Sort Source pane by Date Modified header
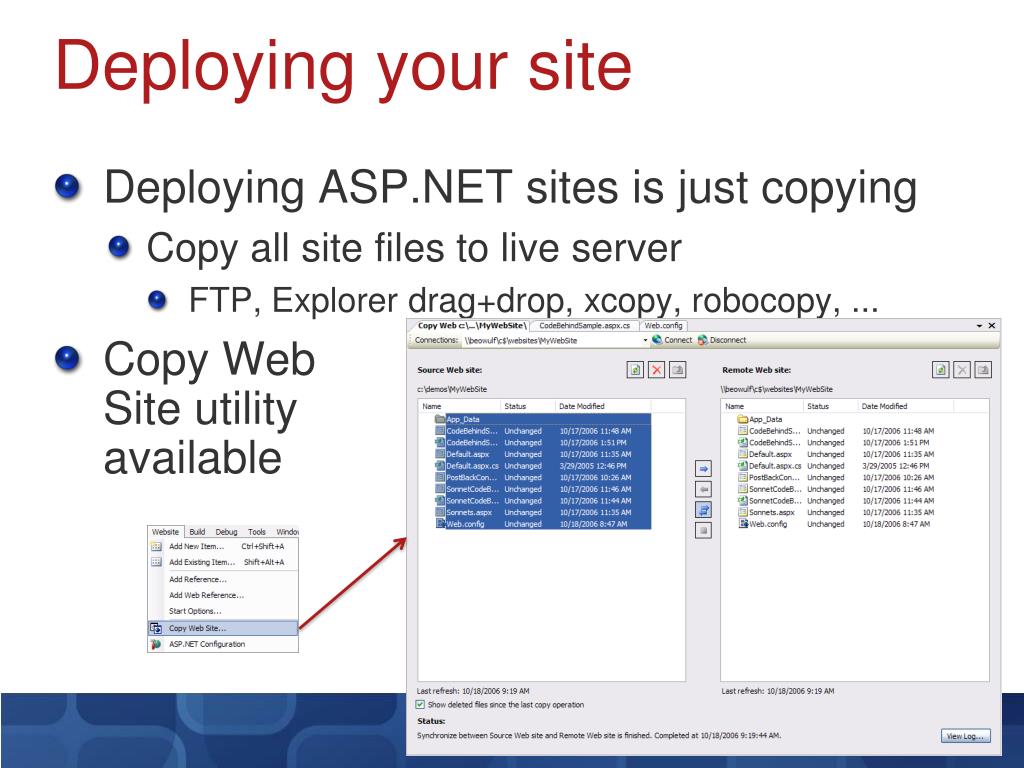Screen dimensions: 1024x768 [x=602, y=406]
